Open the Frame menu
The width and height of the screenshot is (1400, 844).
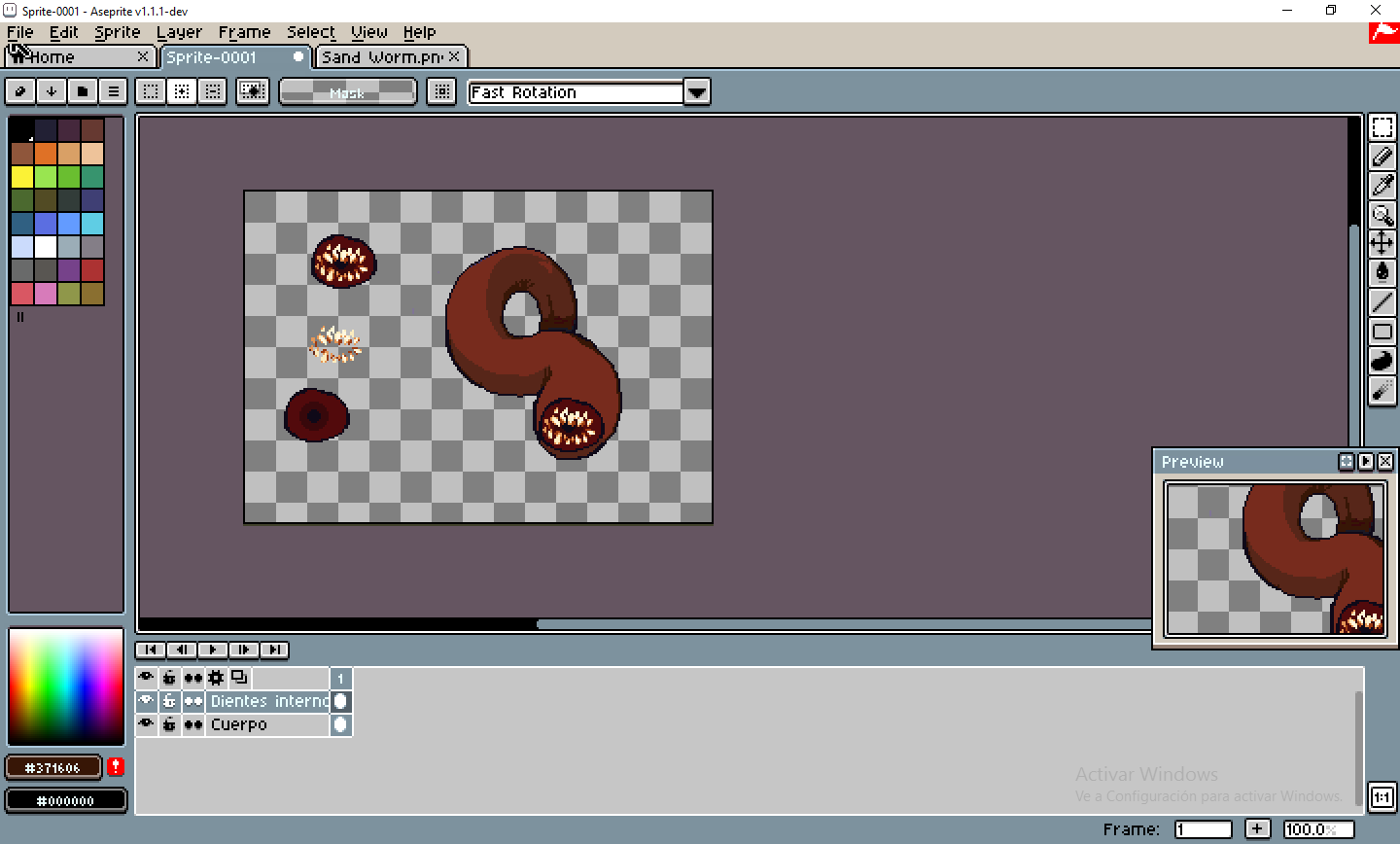pyautogui.click(x=244, y=32)
